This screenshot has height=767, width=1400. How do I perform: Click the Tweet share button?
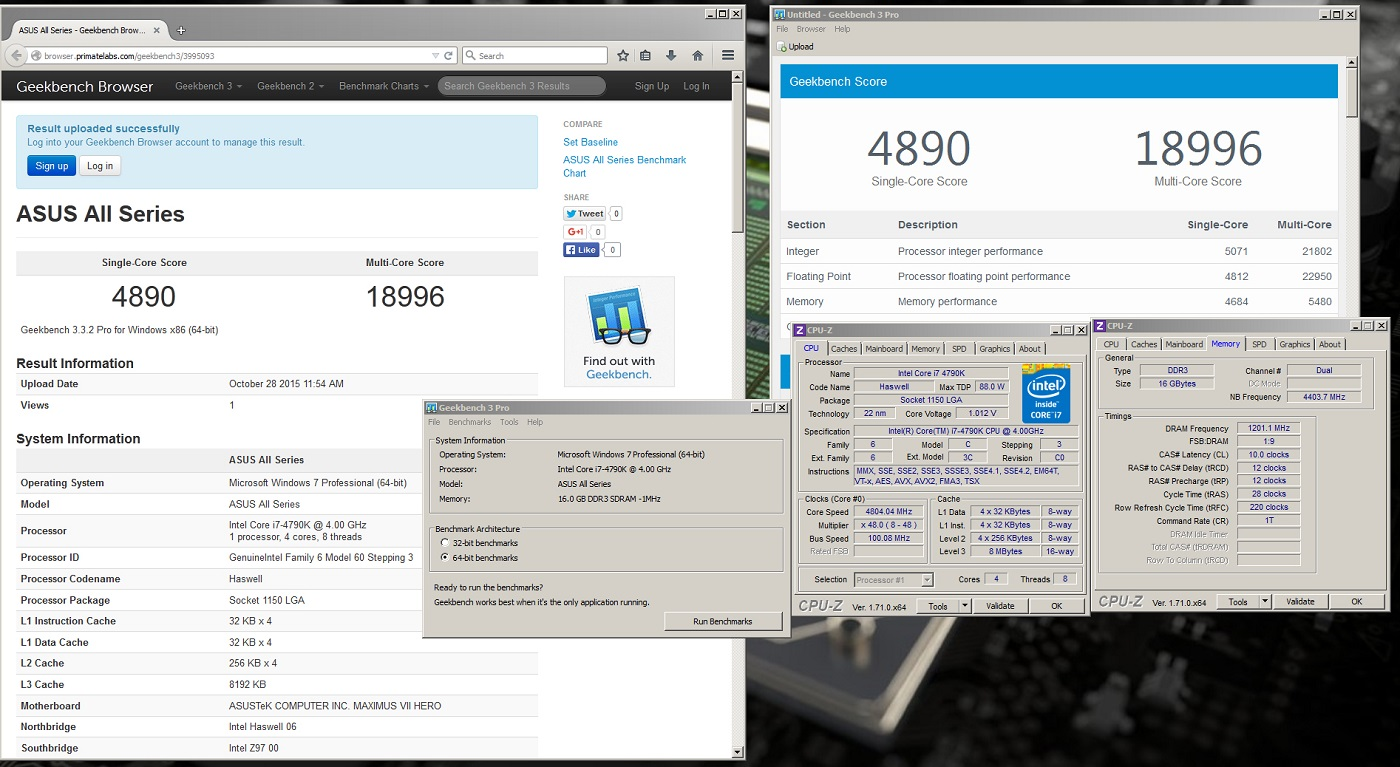(x=585, y=213)
